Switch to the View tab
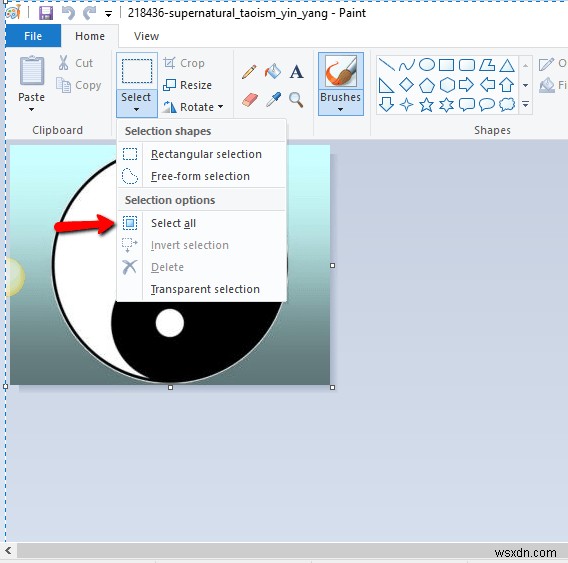The image size is (568, 563). pos(146,36)
